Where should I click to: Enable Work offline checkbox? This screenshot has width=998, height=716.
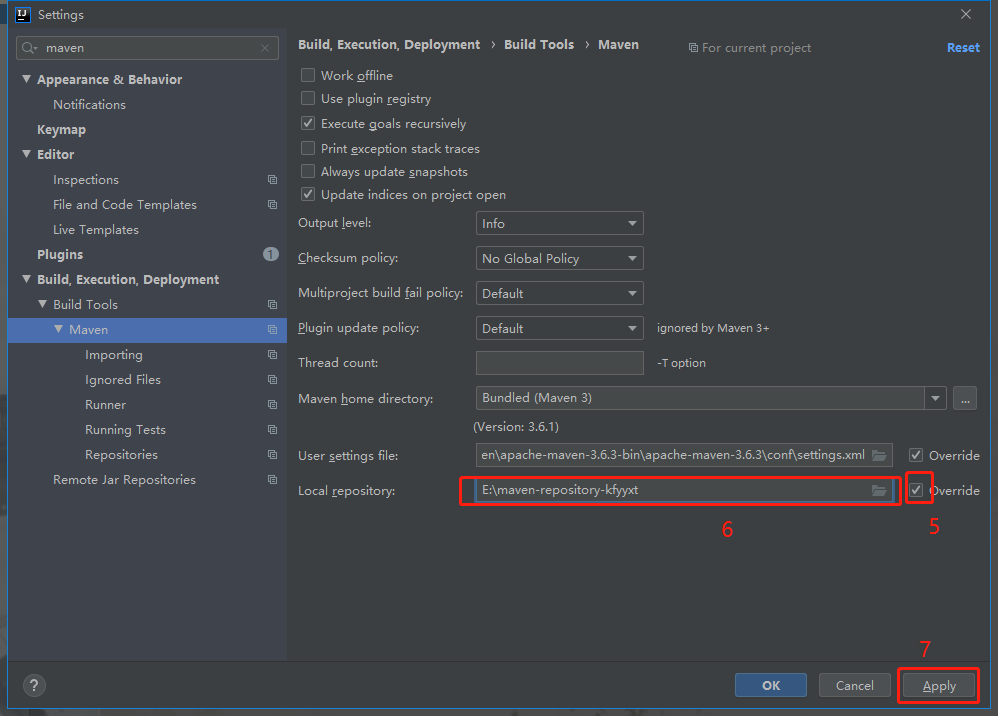coord(308,75)
